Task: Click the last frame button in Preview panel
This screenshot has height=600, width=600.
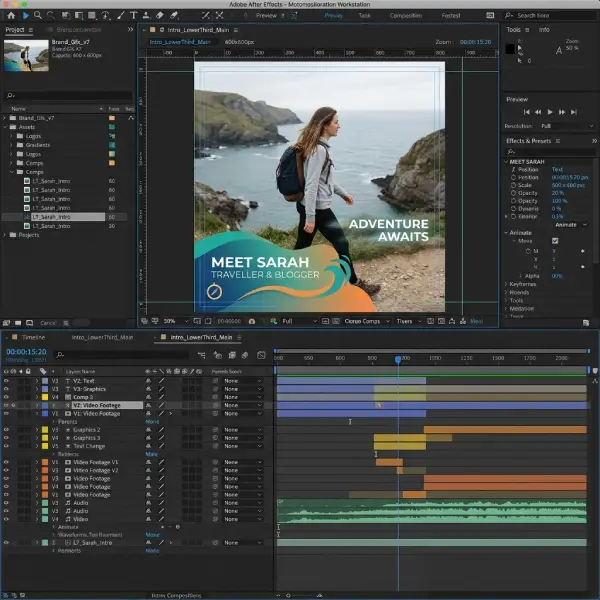Action: tap(574, 112)
